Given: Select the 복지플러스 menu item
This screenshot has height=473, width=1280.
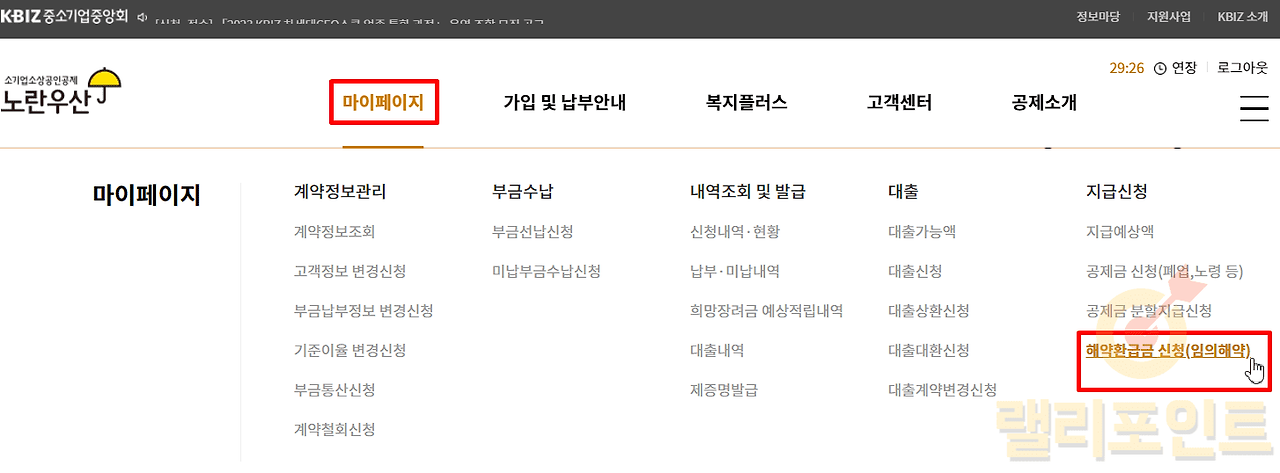Looking at the screenshot, I should (x=746, y=103).
